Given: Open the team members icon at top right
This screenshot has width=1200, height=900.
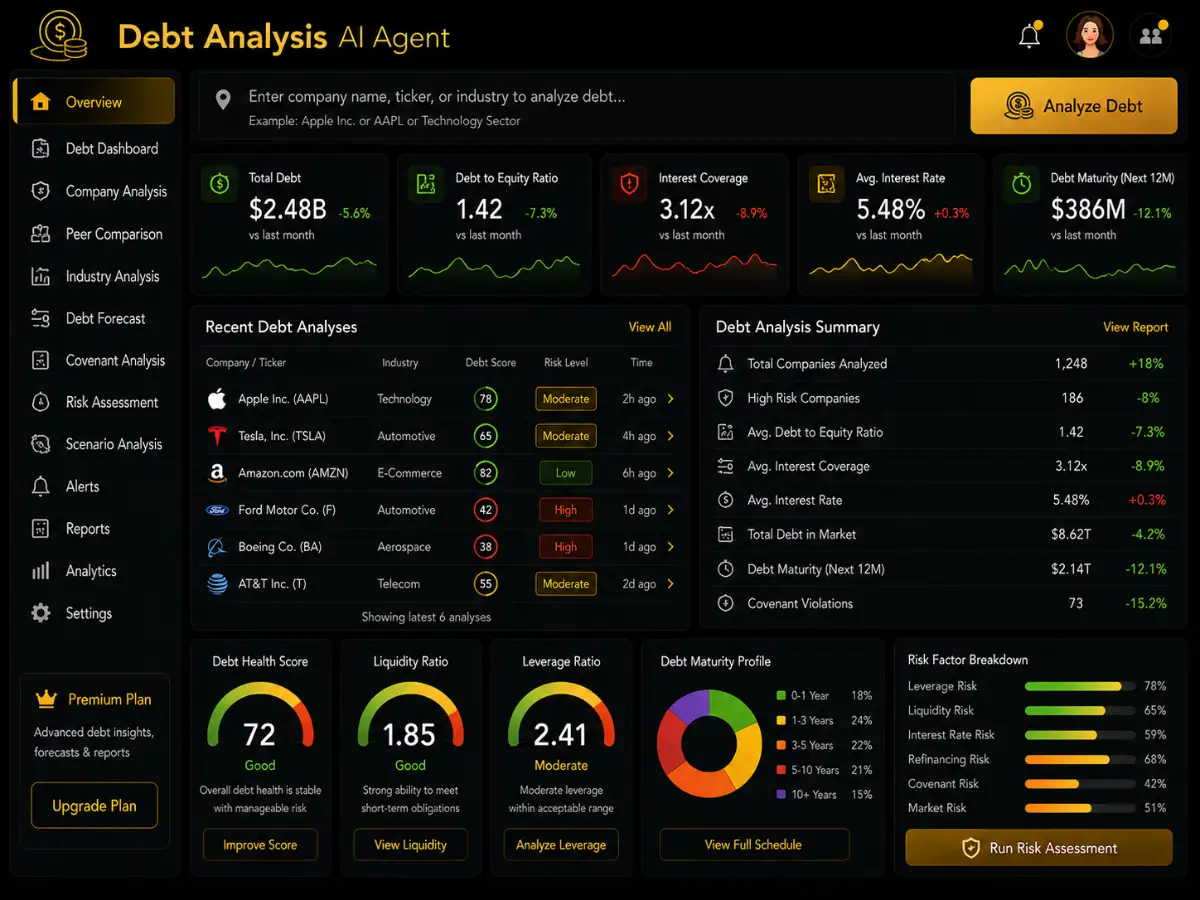Looking at the screenshot, I should click(1151, 36).
